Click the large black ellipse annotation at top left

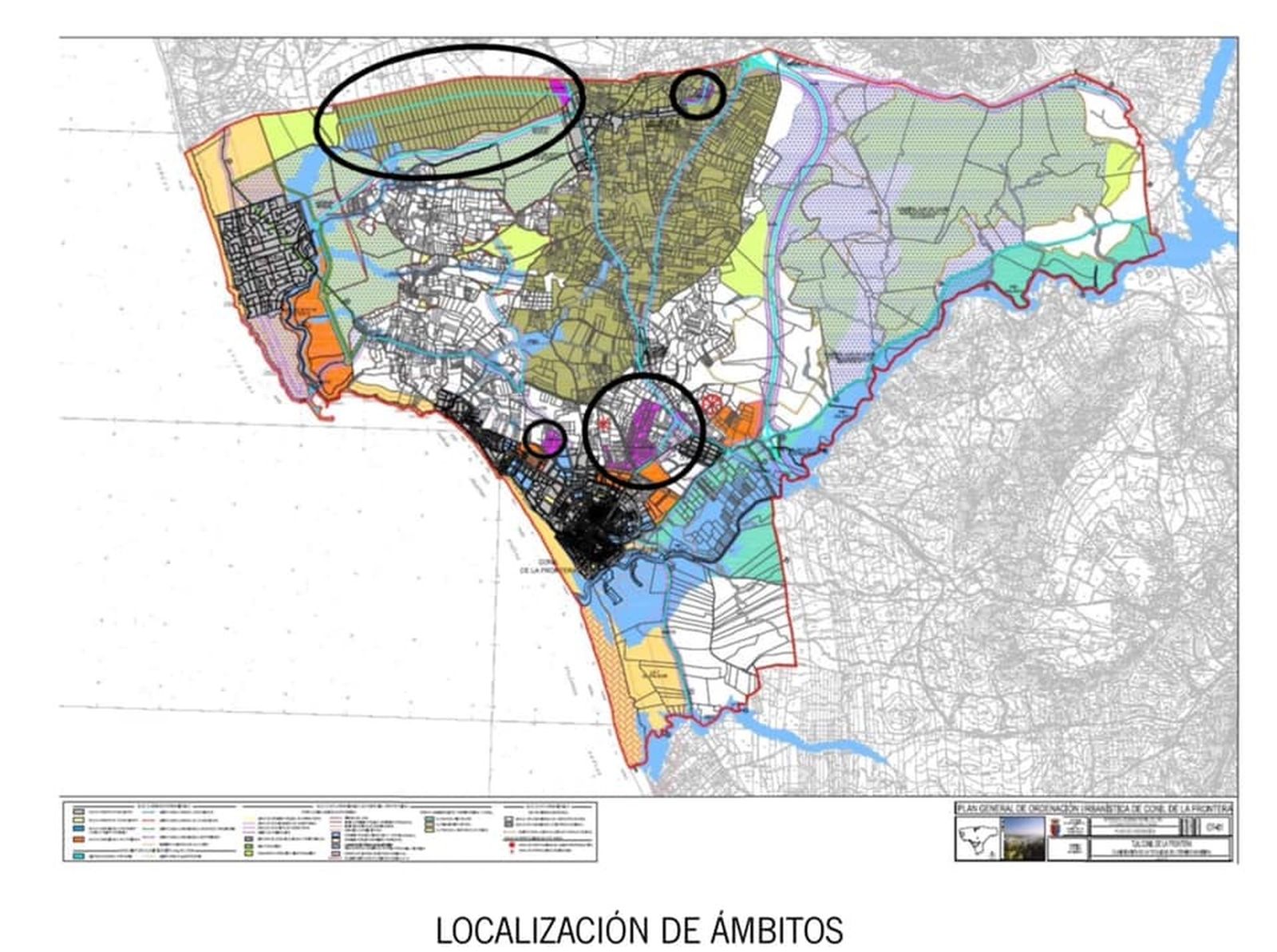pyautogui.click(x=451, y=112)
